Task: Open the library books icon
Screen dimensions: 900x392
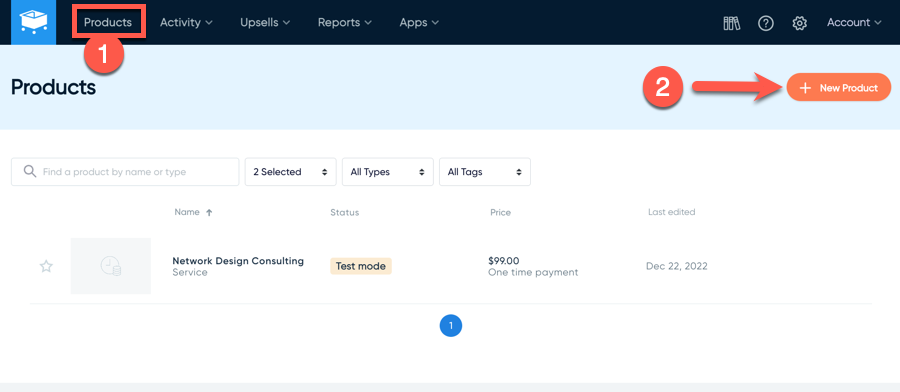Action: (x=732, y=23)
